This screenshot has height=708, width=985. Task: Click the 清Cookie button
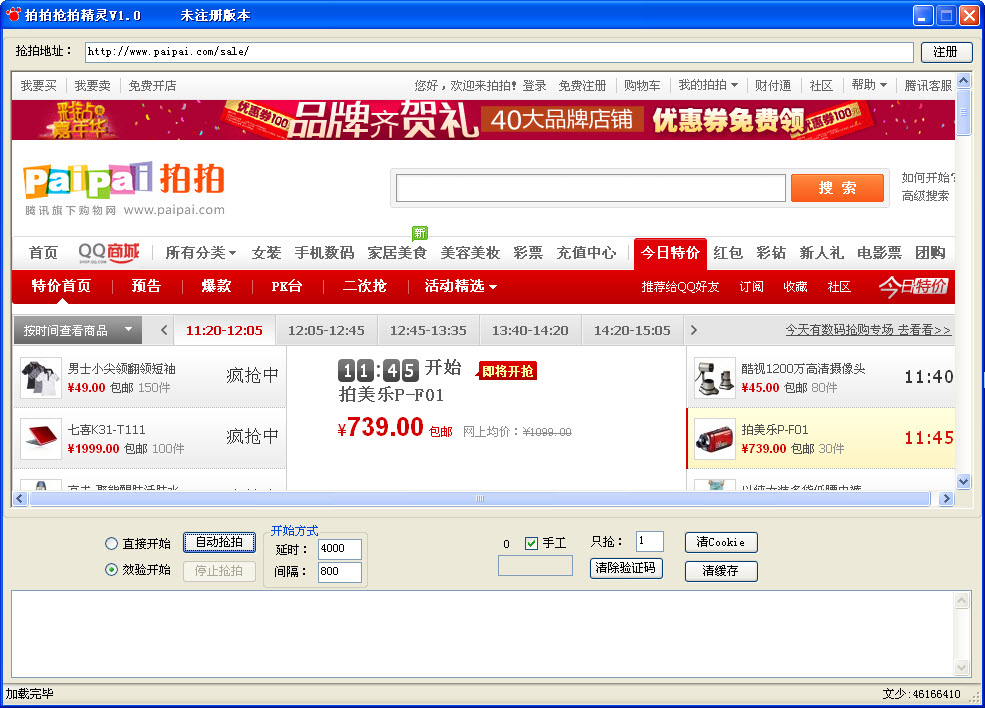[x=721, y=542]
